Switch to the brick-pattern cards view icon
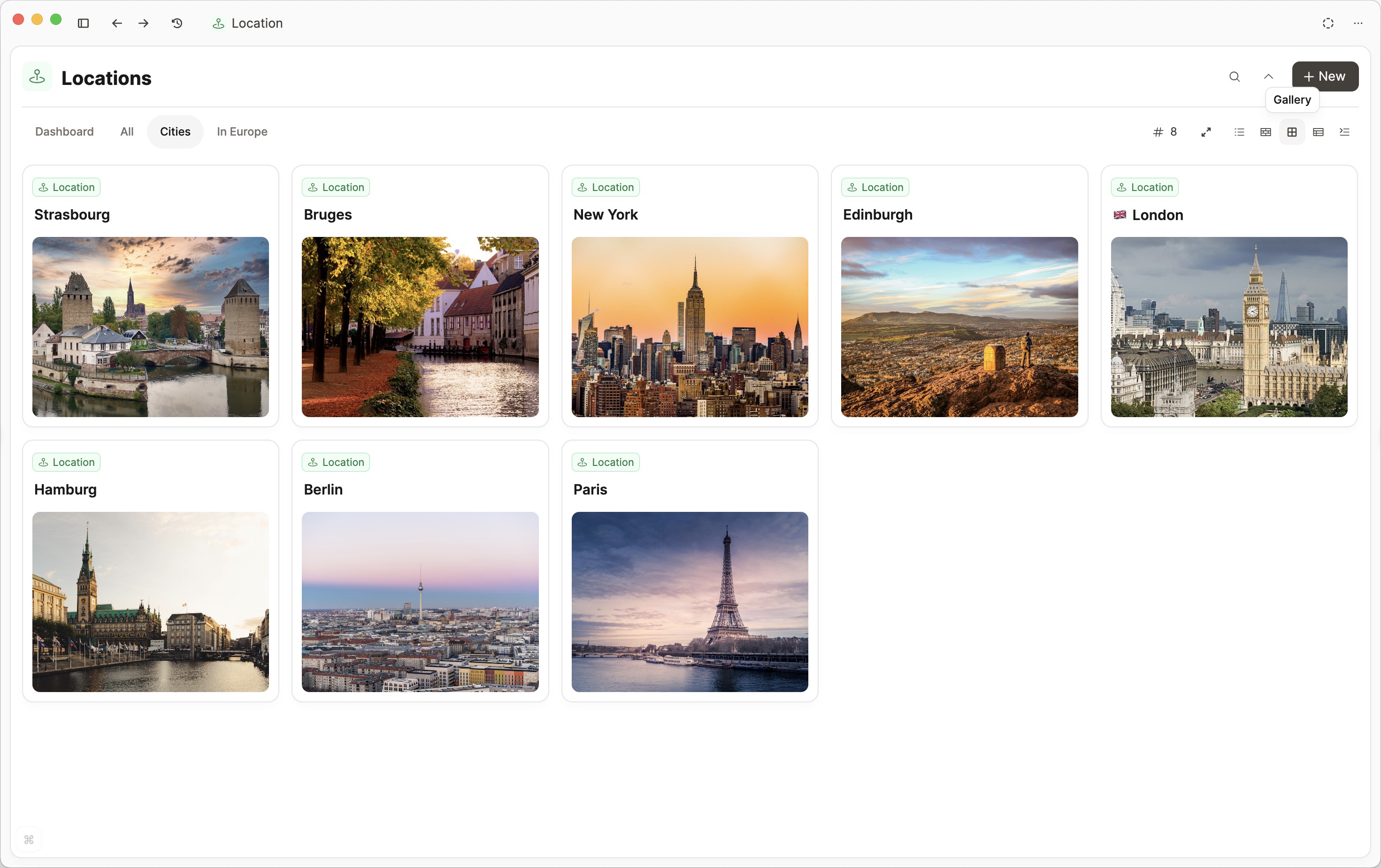Screen dimensions: 1381x868 coord(1265,132)
